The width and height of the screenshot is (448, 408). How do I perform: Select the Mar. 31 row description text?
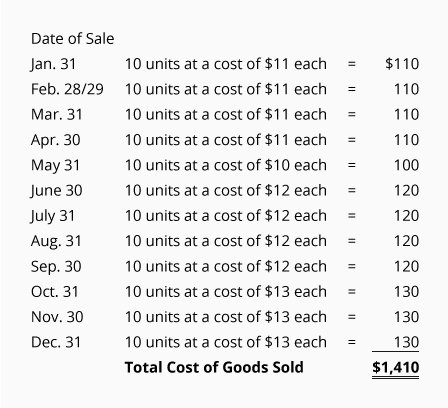[x=226, y=115]
